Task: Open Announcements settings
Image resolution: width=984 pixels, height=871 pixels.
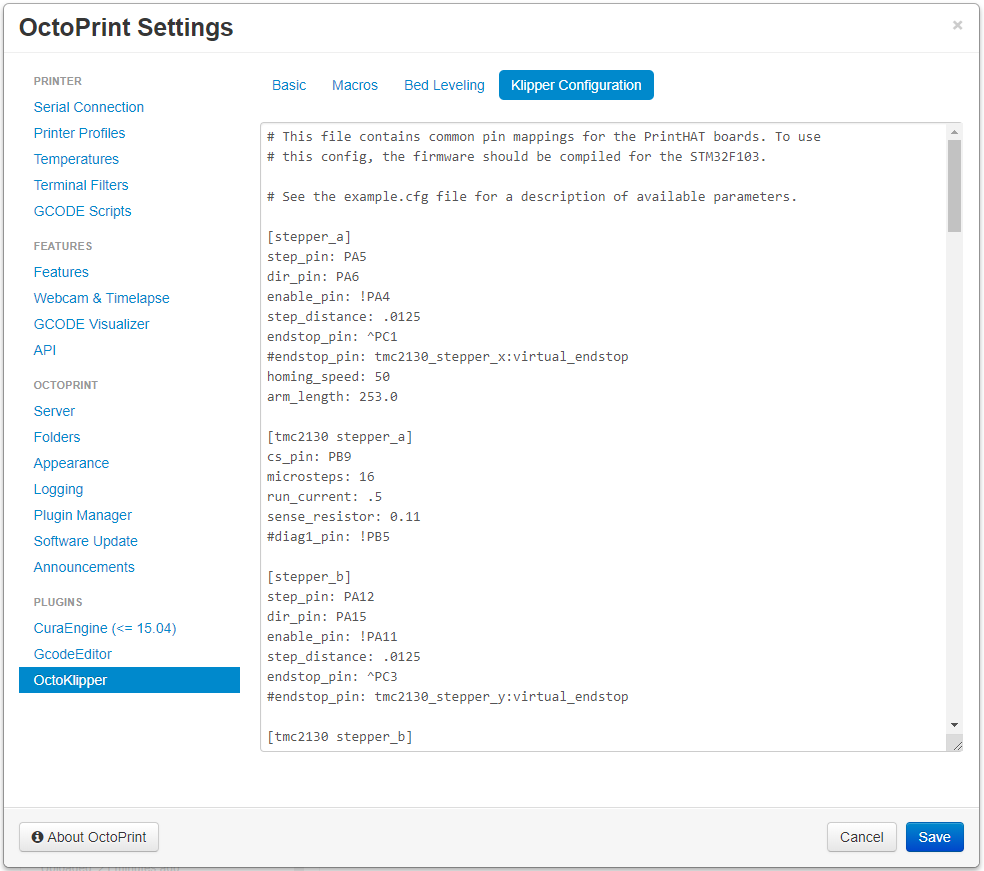Action: click(83, 567)
